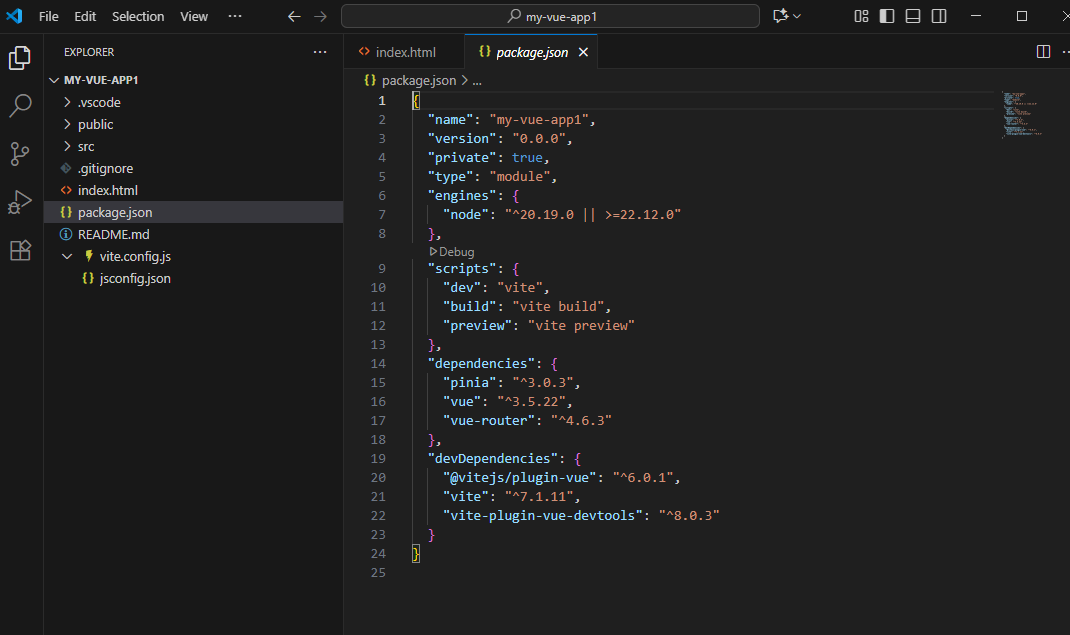Collapse the vite.config.js nested group
The height and width of the screenshot is (635, 1070).
67,256
